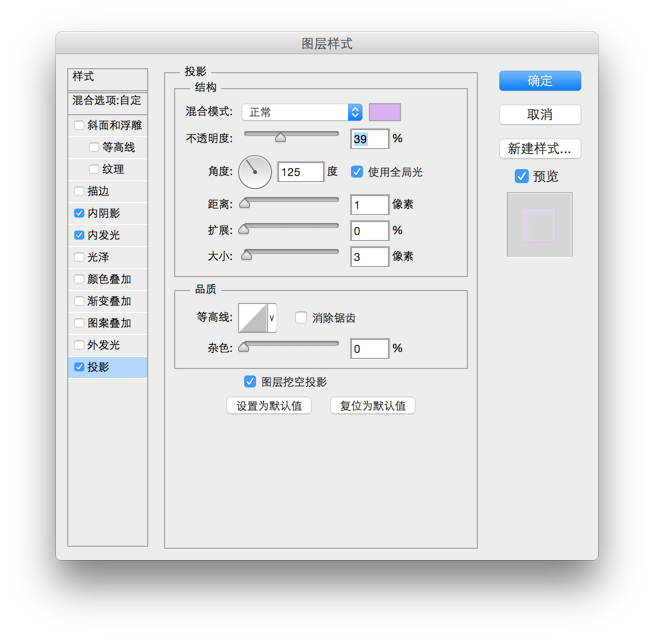Uncheck the 投影 effect checkbox
Viewport: 654px width, 640px height.
pyautogui.click(x=79, y=367)
